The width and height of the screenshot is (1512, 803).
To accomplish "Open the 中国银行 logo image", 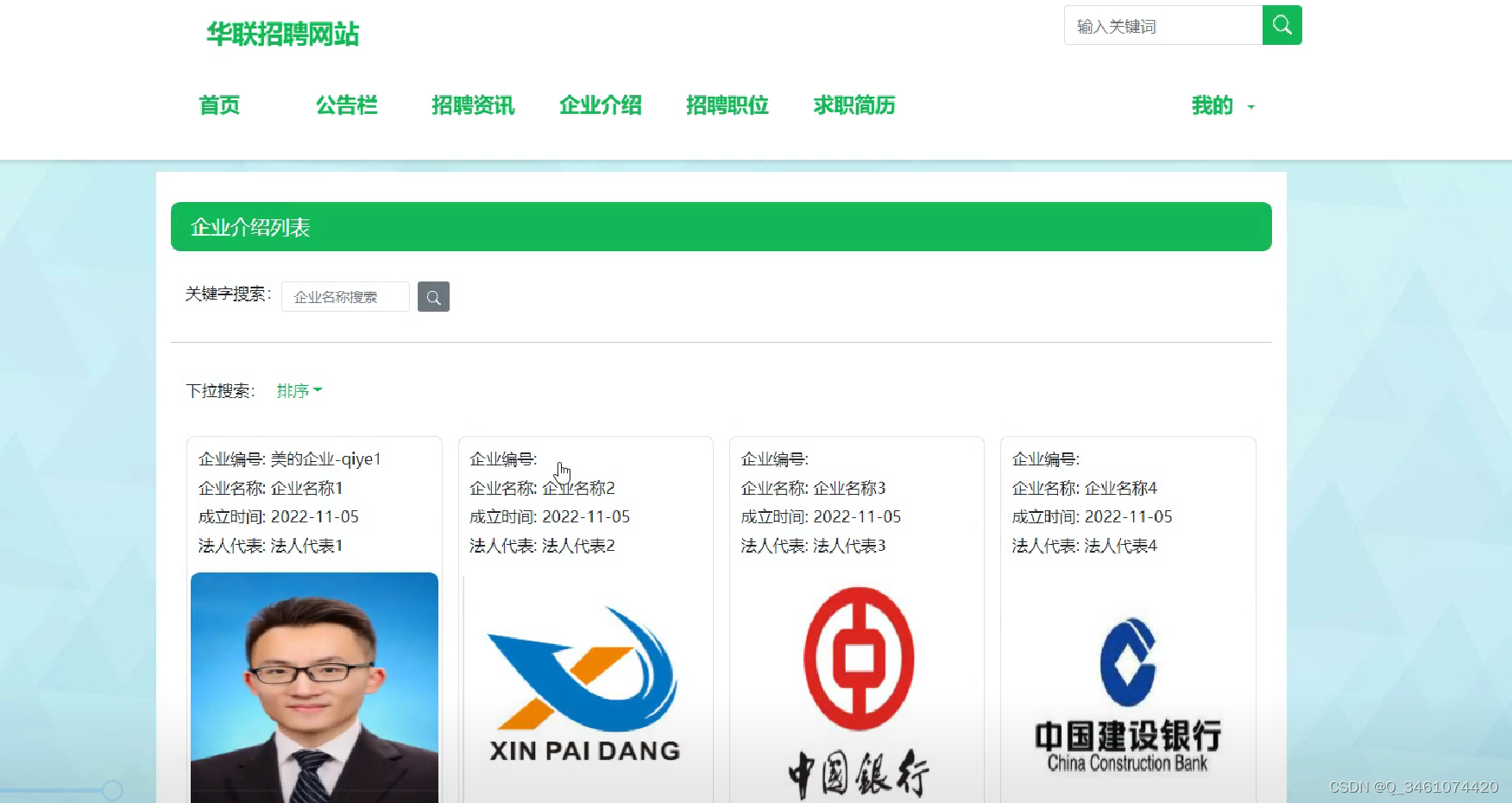I will click(x=857, y=691).
